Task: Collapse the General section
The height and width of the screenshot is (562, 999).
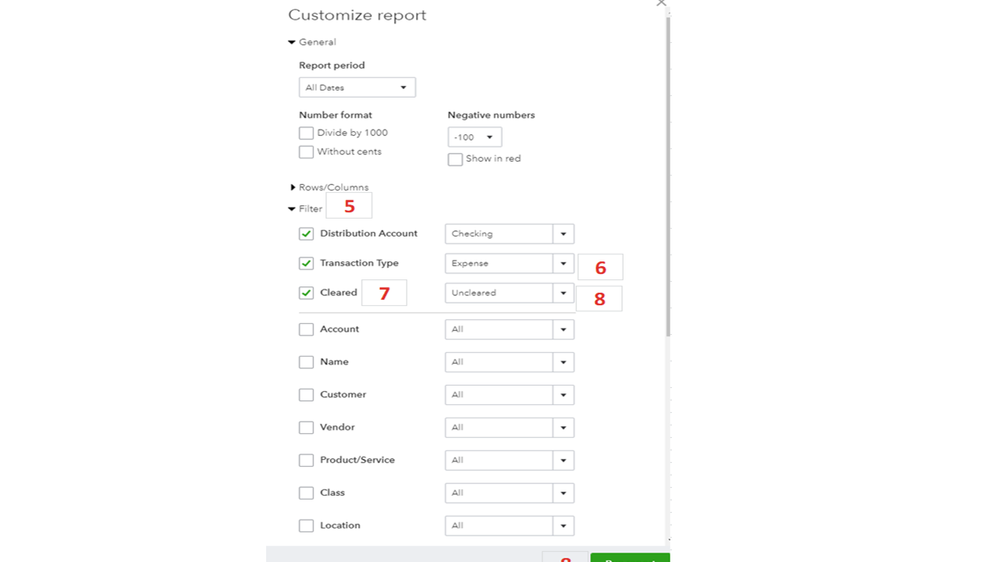Action: point(292,43)
